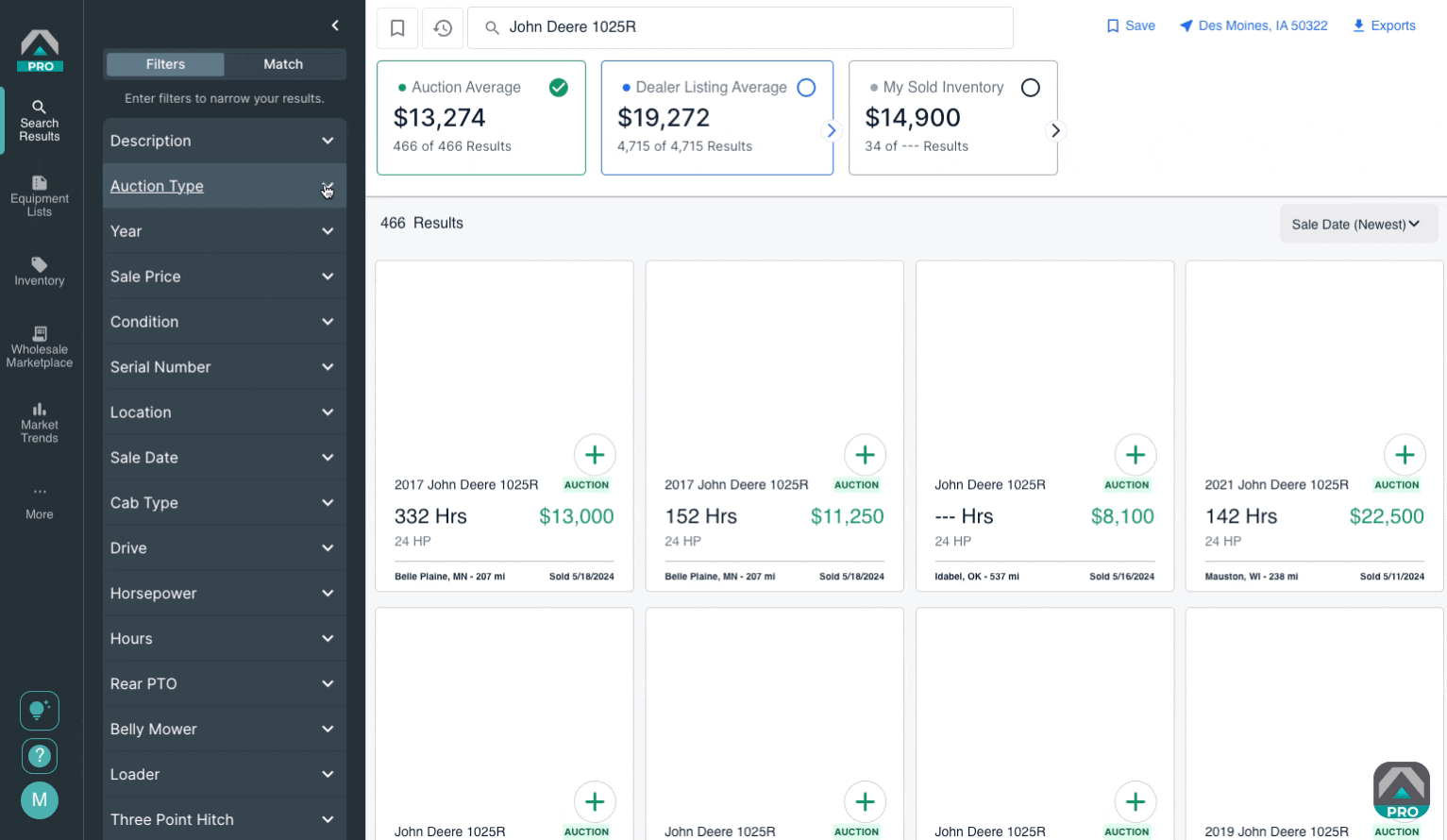
Task: Add 152 Hrs 2017 John Deere 1025R to list
Action: click(x=865, y=455)
